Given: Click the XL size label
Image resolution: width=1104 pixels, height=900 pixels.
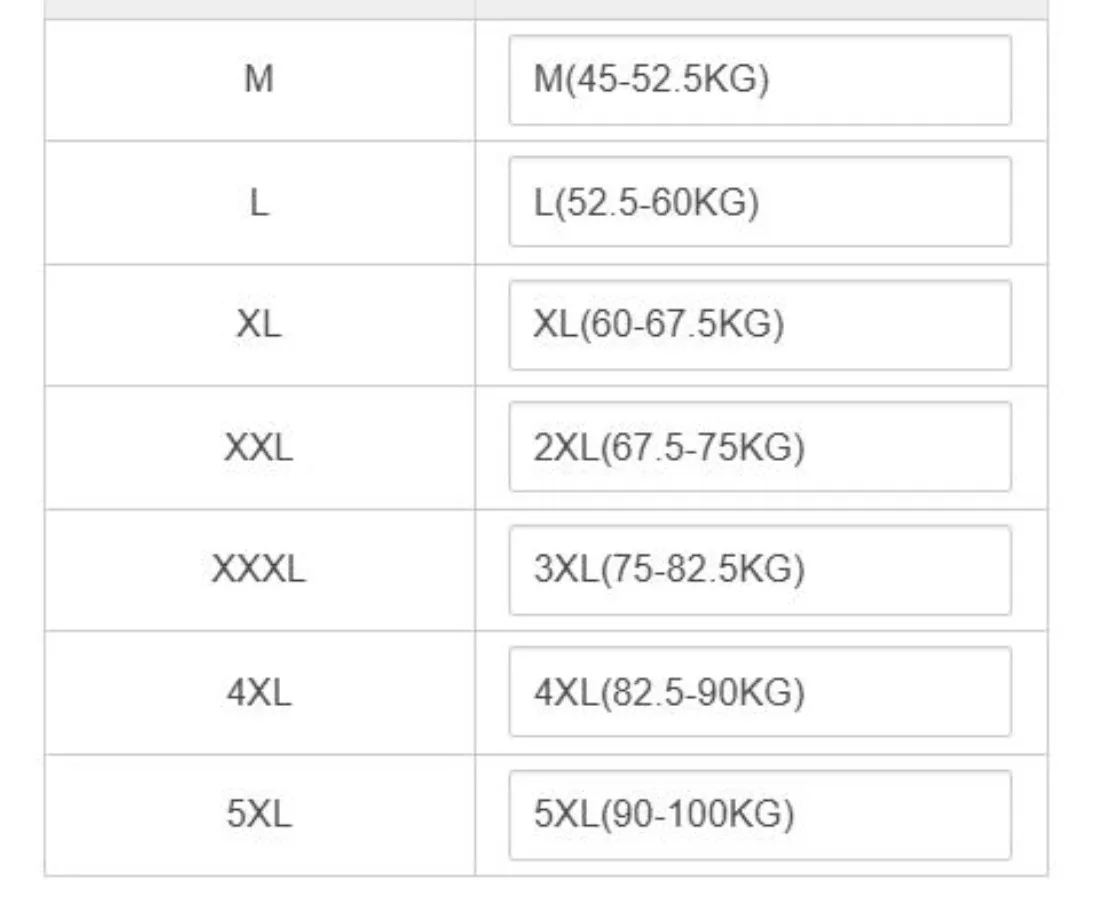Looking at the screenshot, I should tap(259, 326).
